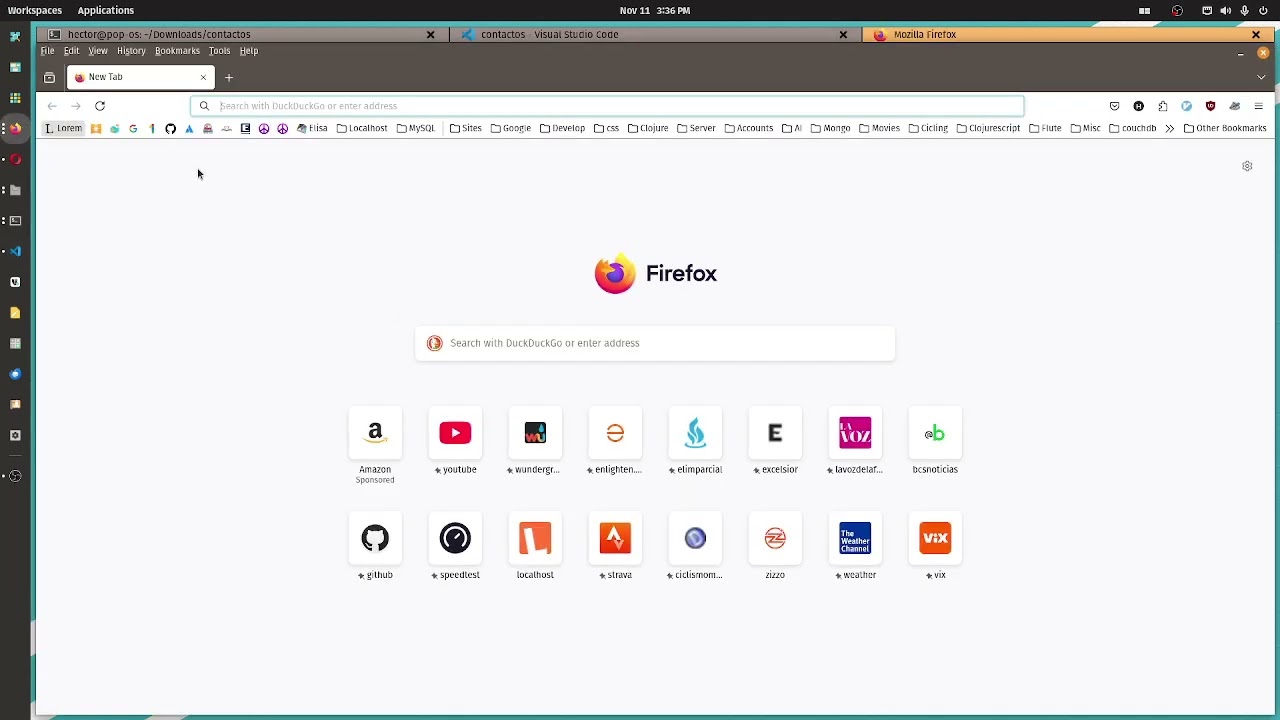Viewport: 1280px width, 720px height.
Task: Click the back navigation arrow
Action: click(x=52, y=106)
